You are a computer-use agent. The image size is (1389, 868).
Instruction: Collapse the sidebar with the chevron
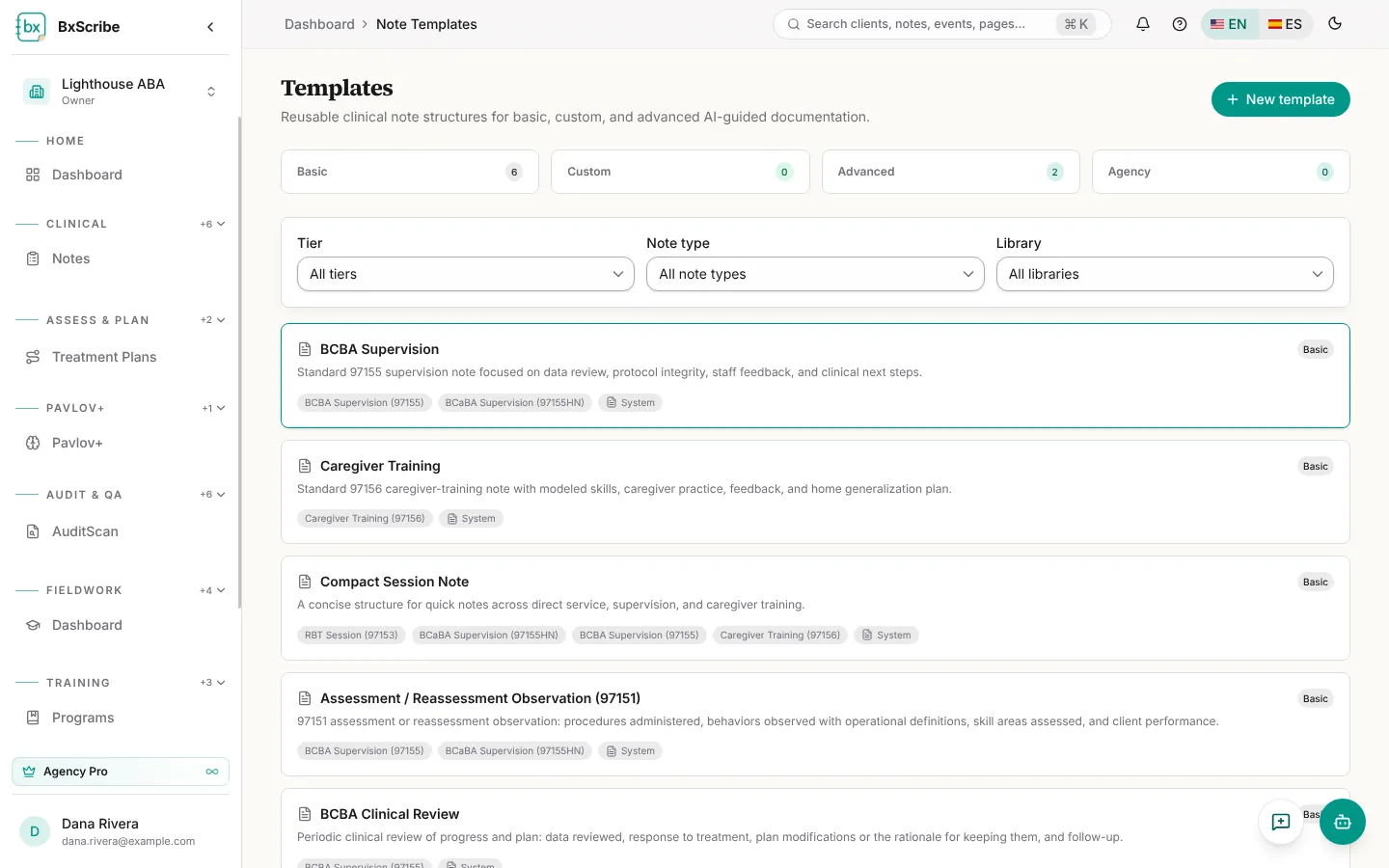click(210, 27)
